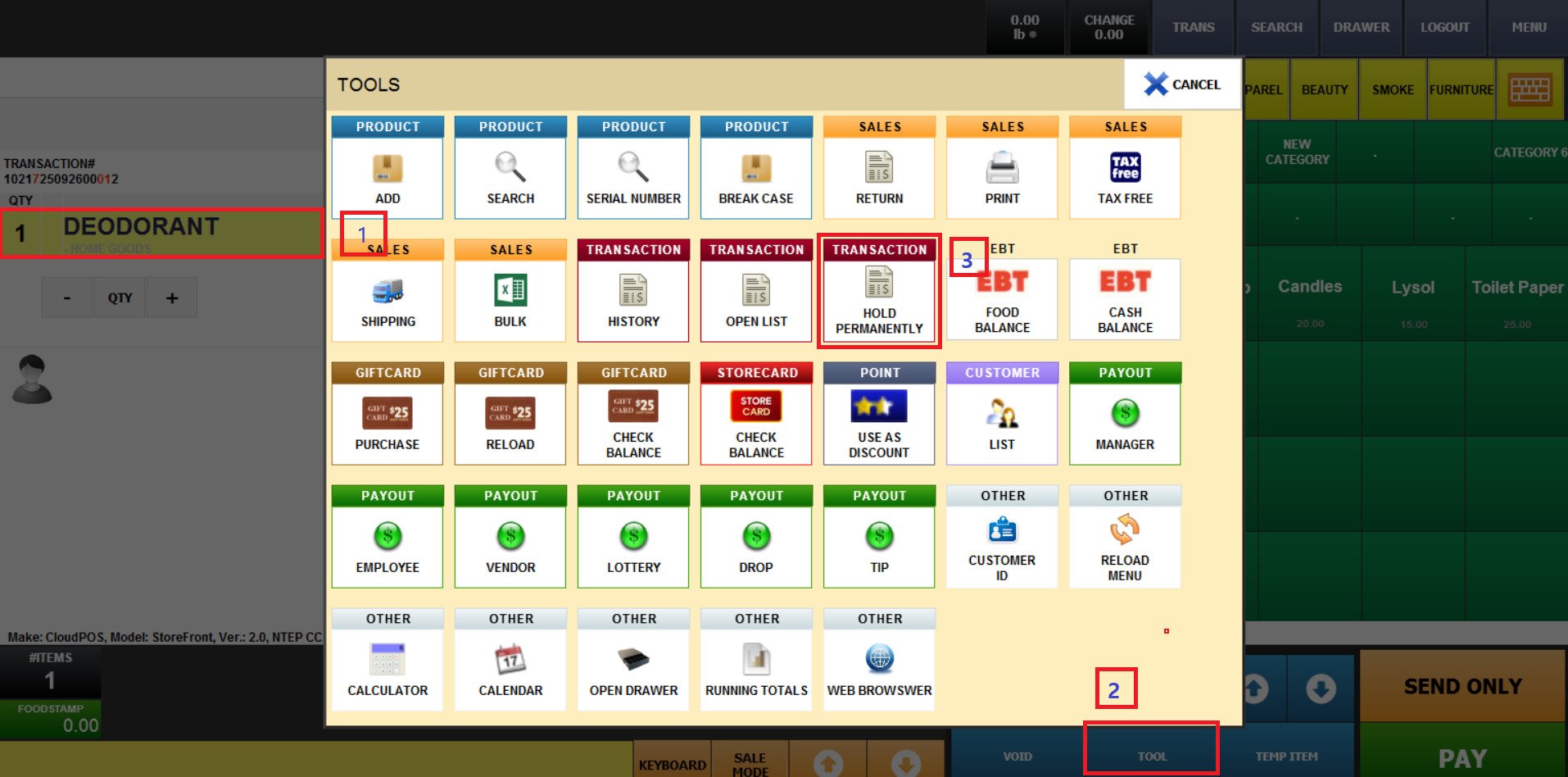Open the Logout menu item
This screenshot has width=1568, height=777.
click(x=1444, y=27)
